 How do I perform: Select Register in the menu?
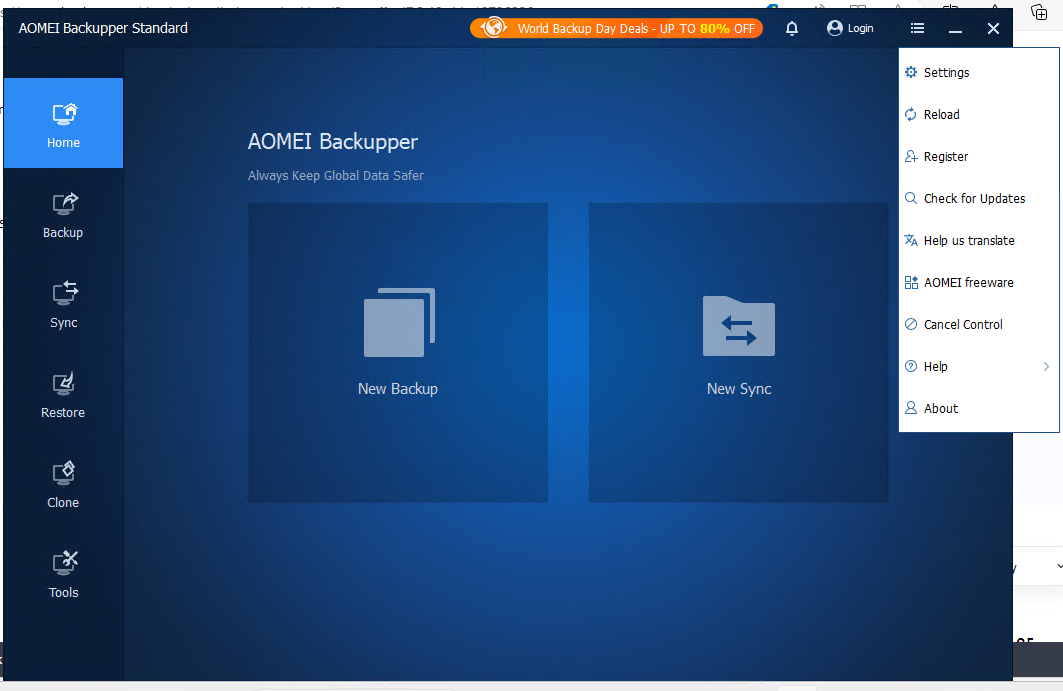coord(979,157)
